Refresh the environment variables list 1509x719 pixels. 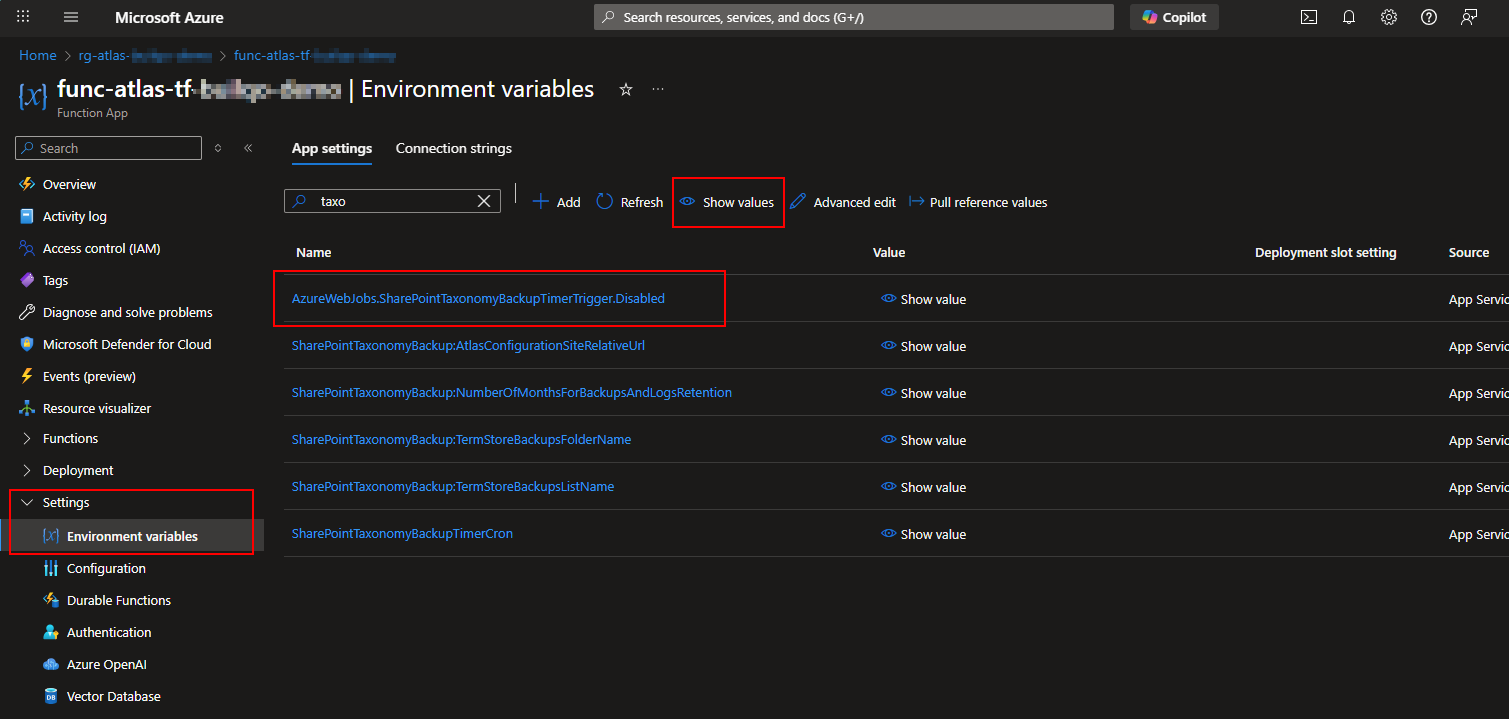630,202
